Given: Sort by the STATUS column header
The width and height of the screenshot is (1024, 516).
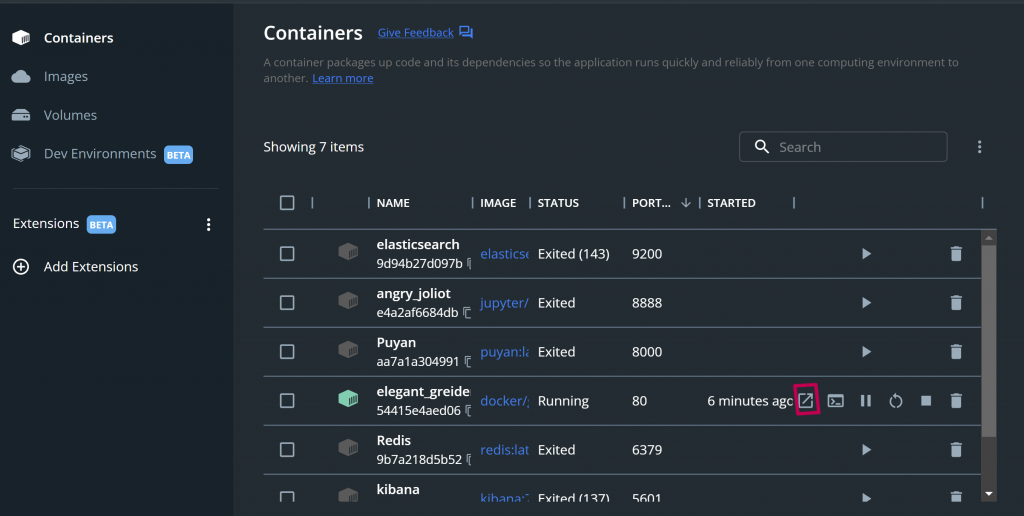Looking at the screenshot, I should click(558, 202).
